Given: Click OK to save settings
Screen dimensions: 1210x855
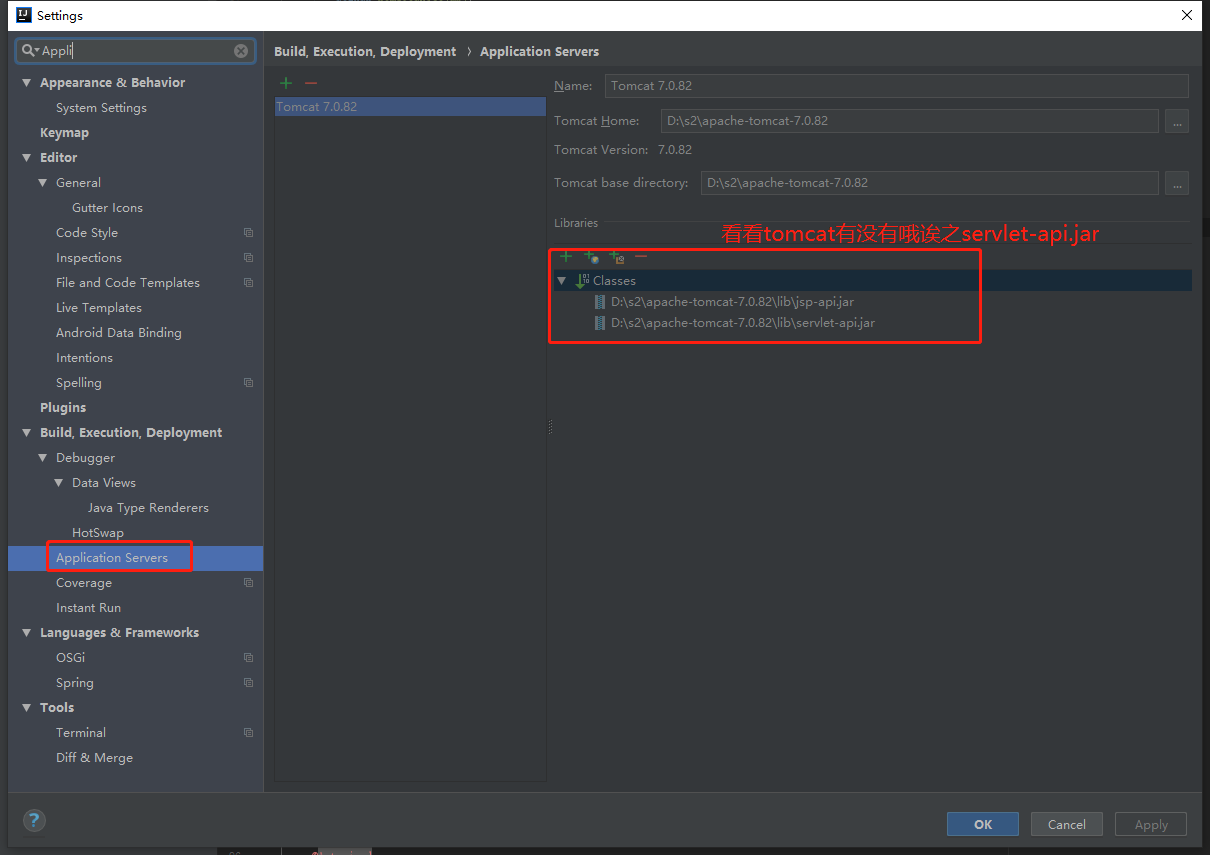Looking at the screenshot, I should pos(982,824).
